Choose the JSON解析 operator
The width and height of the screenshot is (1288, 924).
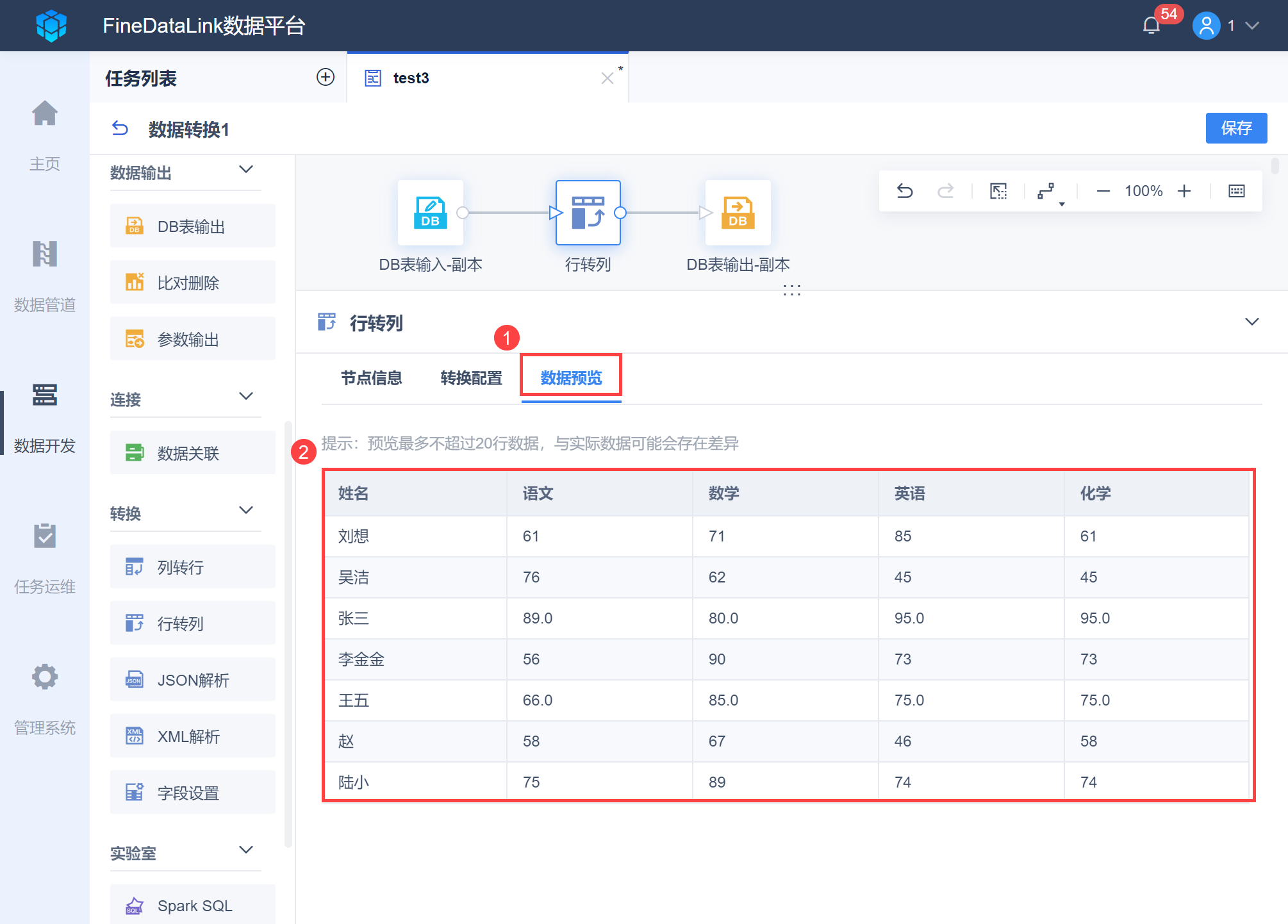click(x=192, y=680)
